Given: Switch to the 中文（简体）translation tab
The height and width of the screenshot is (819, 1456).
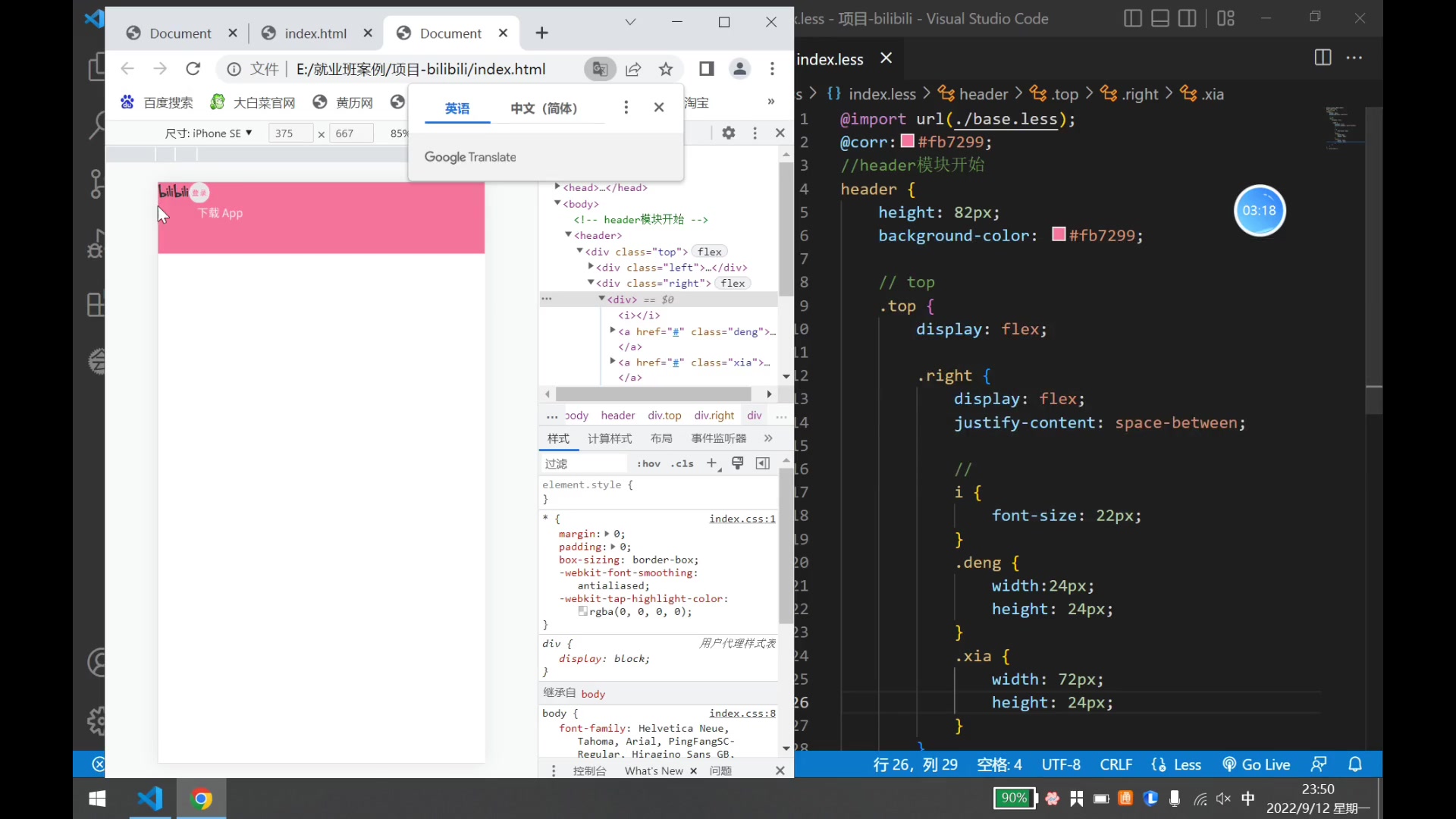Looking at the screenshot, I should (544, 107).
